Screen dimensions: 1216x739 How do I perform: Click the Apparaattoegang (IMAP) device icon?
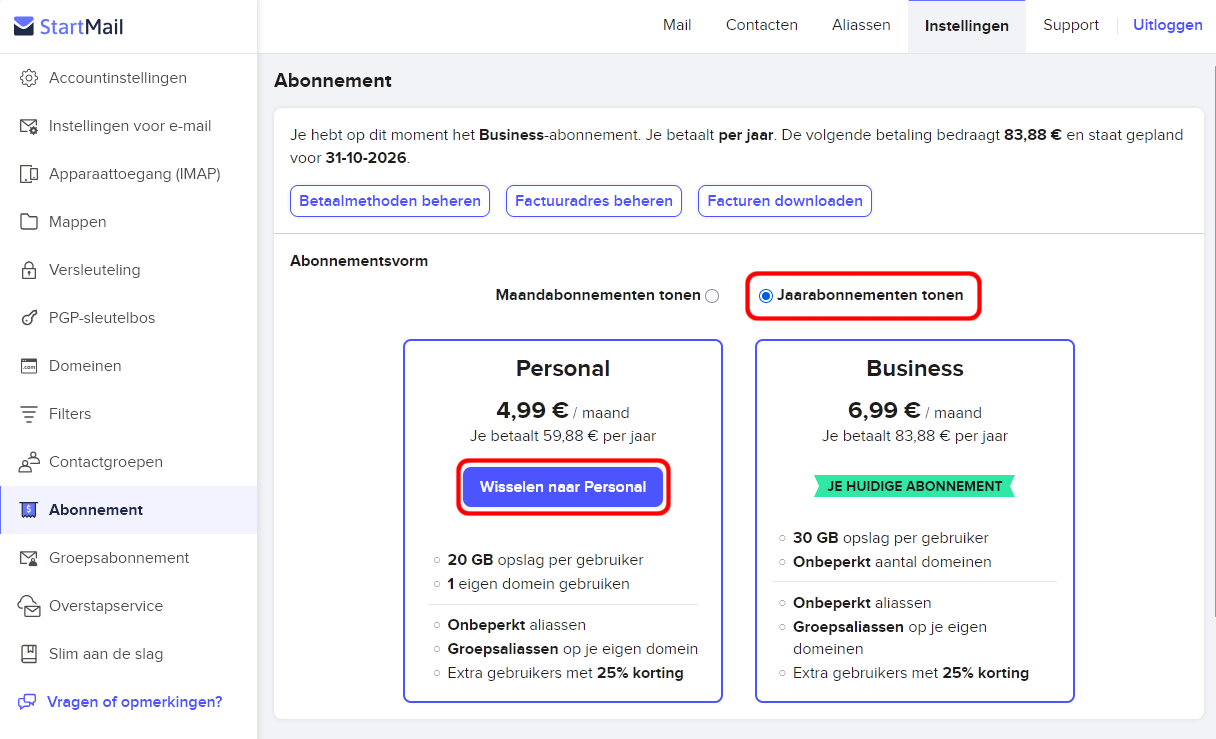pyautogui.click(x=29, y=174)
